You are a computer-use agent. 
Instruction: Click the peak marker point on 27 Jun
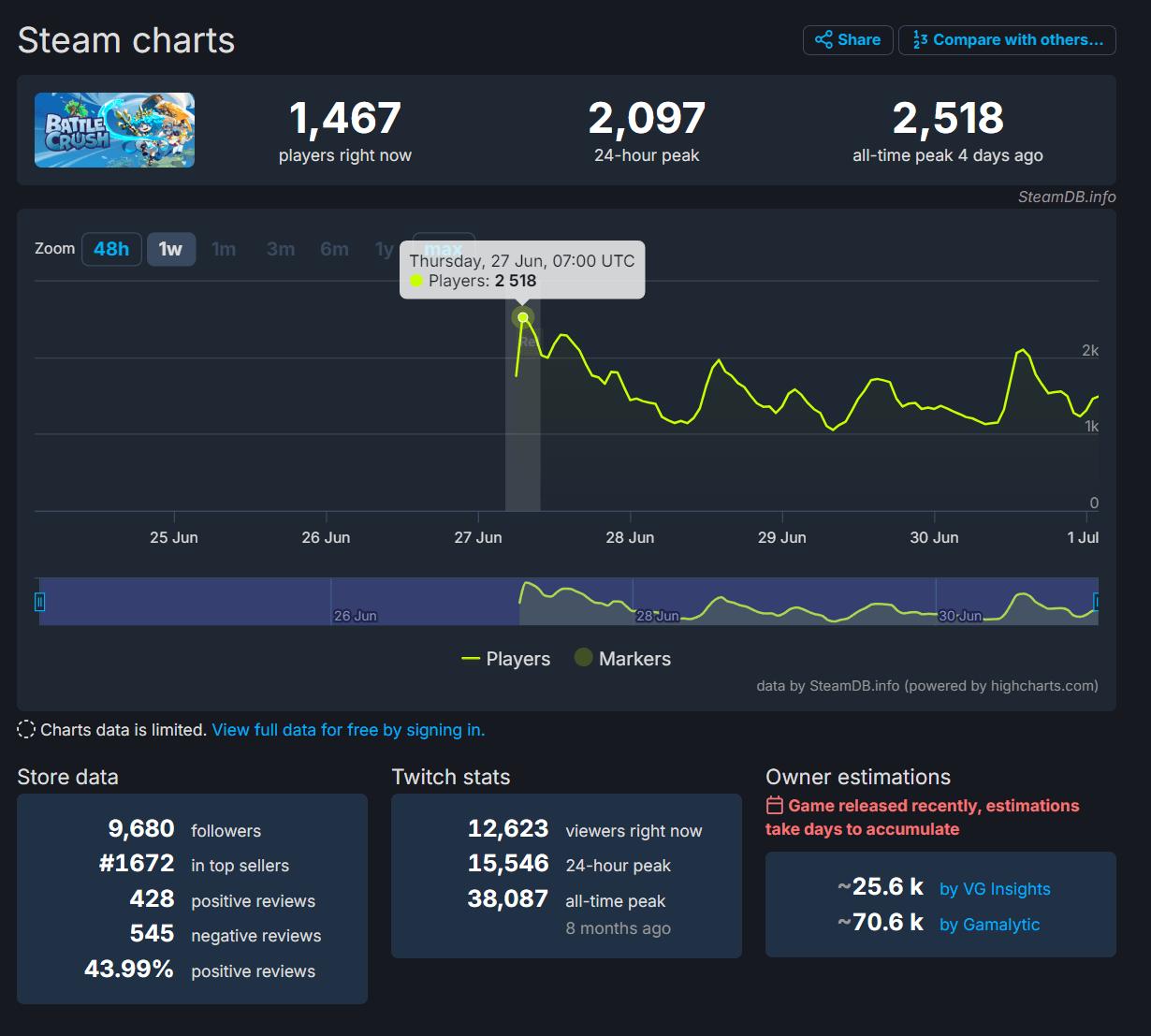tap(523, 317)
